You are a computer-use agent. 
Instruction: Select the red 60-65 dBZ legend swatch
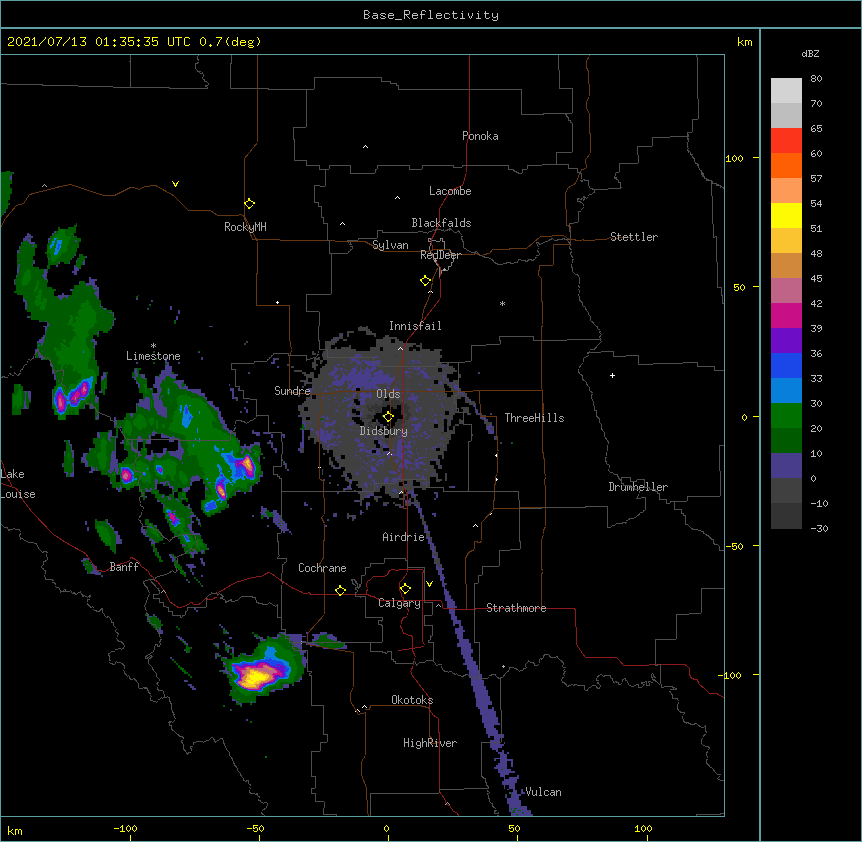786,141
